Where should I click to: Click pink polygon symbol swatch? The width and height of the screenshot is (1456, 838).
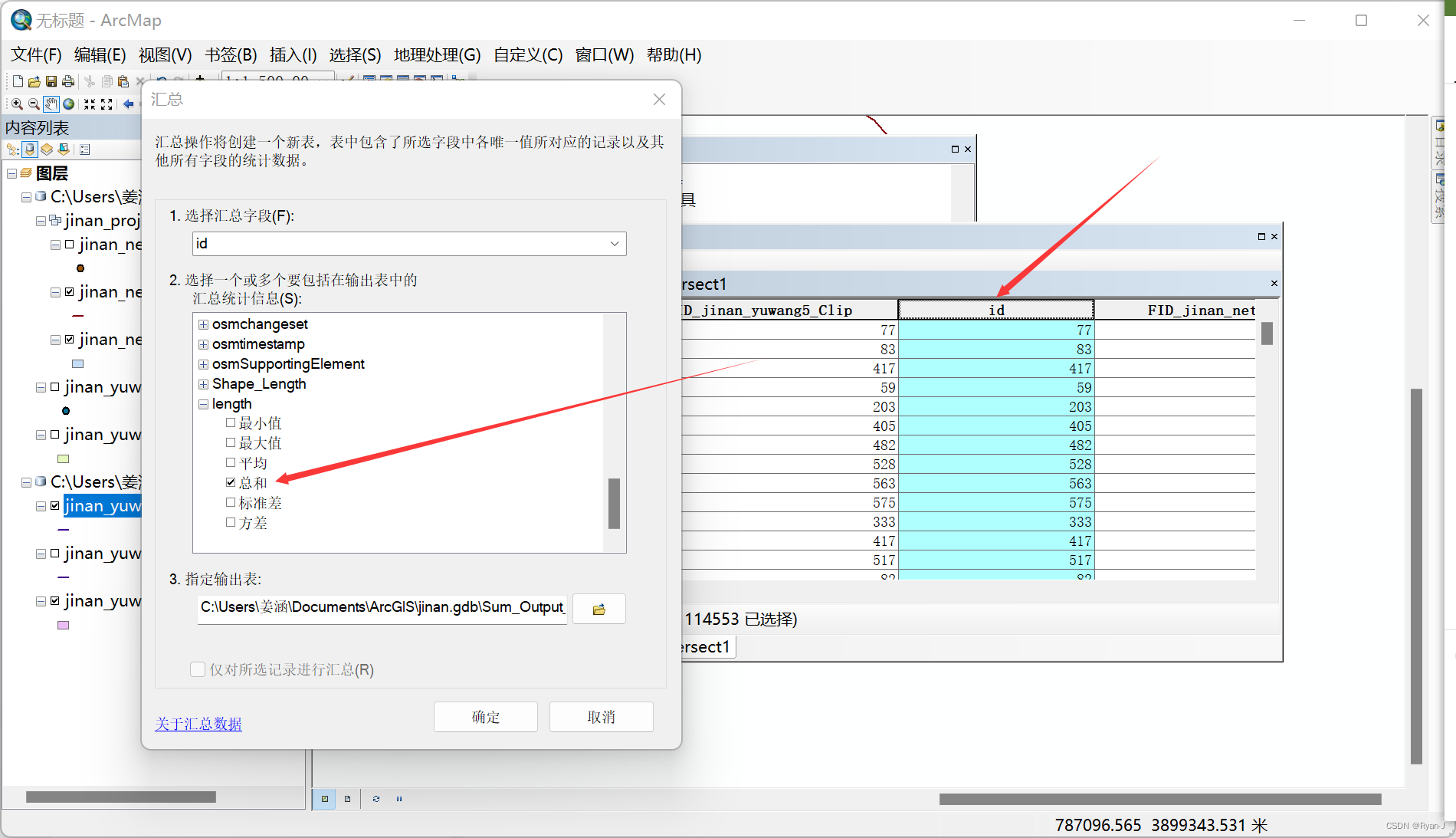(64, 626)
